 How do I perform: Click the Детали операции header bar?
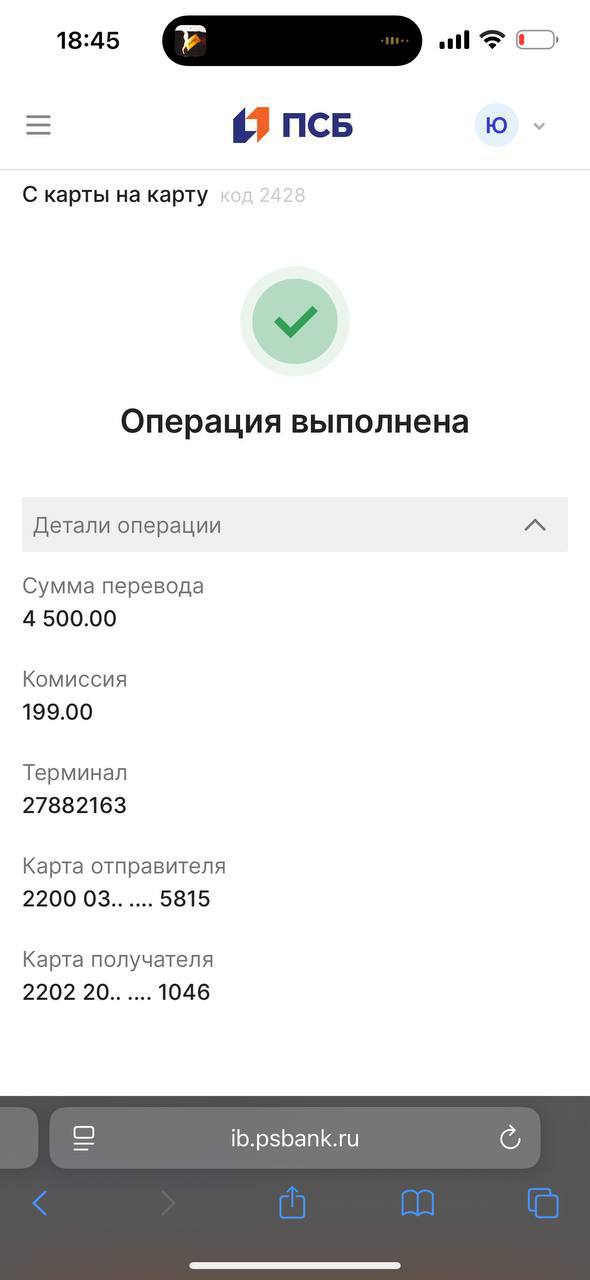(x=295, y=525)
